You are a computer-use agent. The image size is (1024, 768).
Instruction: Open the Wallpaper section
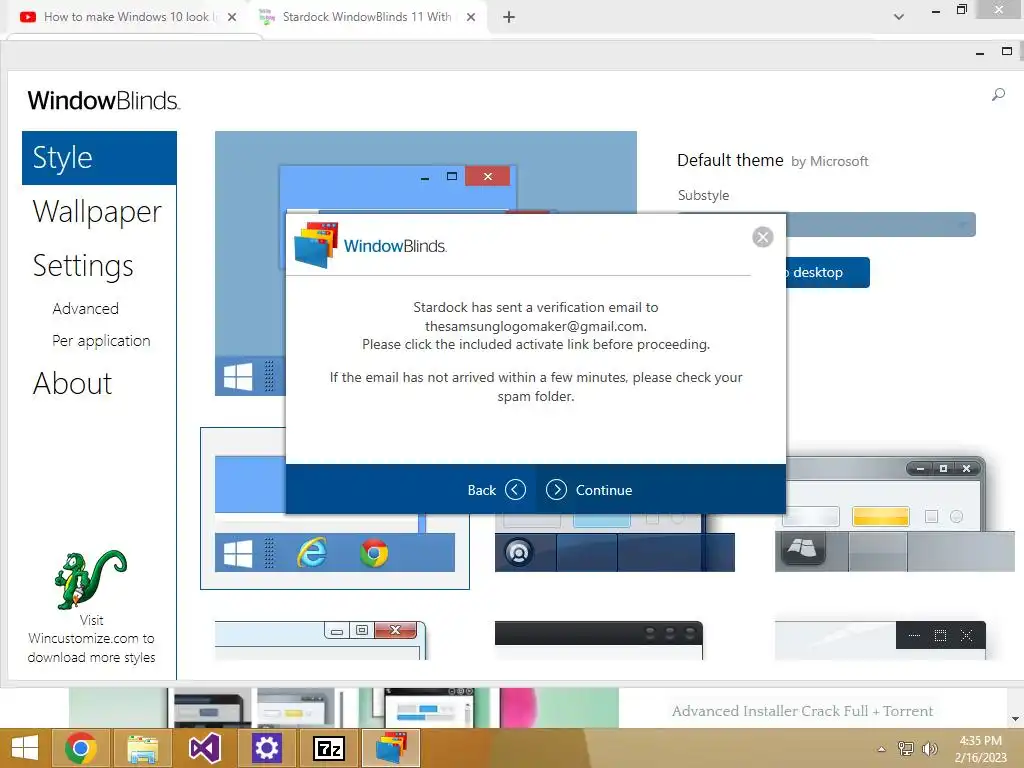(x=97, y=212)
